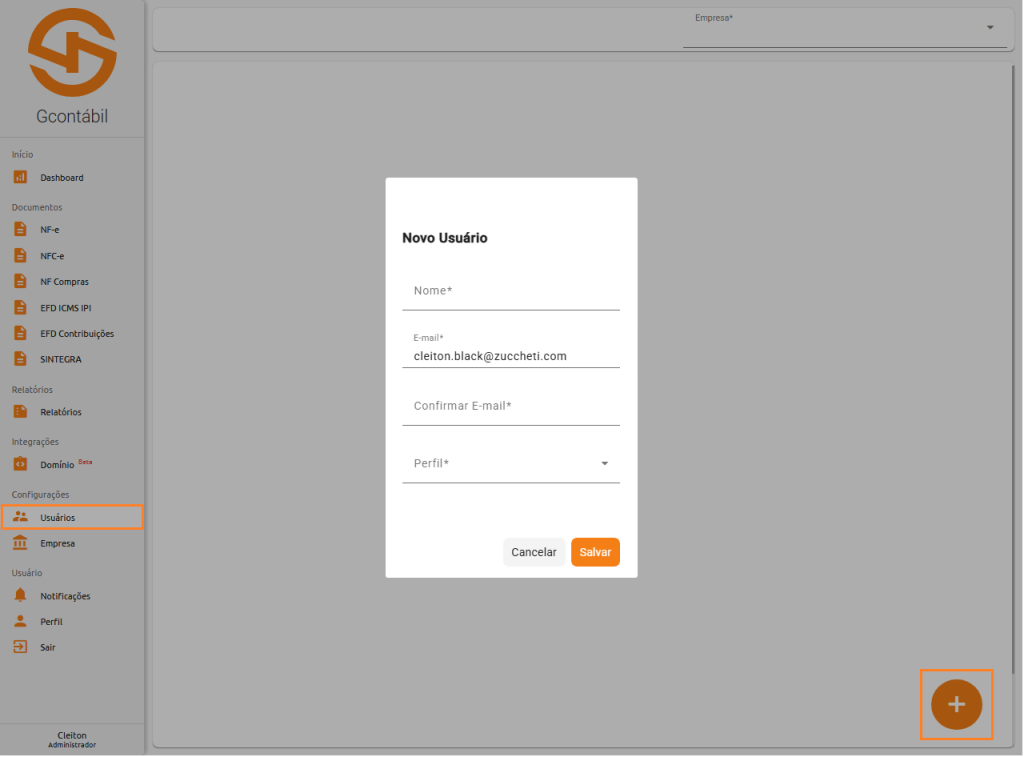Click the round plus add-user button
This screenshot has width=1024, height=757.
pos(956,704)
